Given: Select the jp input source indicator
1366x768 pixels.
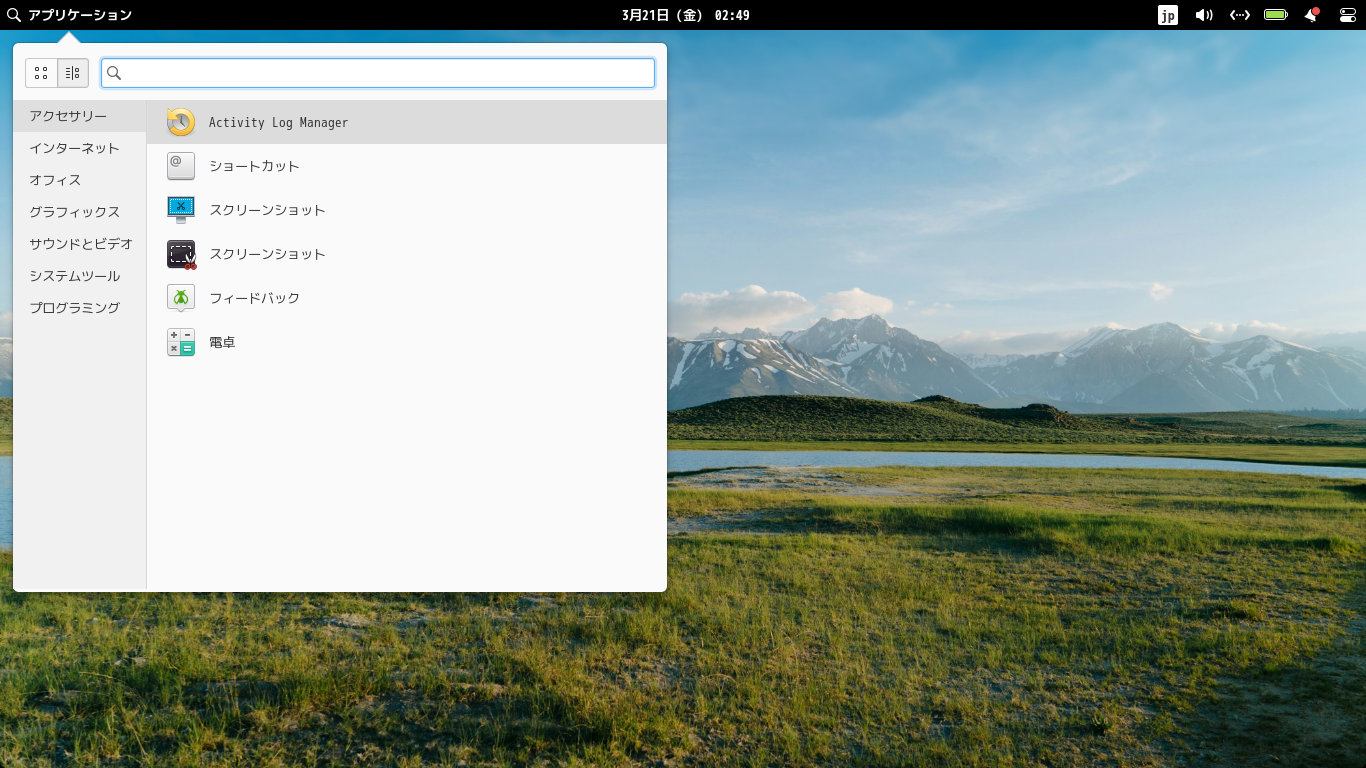Looking at the screenshot, I should click(x=1168, y=15).
